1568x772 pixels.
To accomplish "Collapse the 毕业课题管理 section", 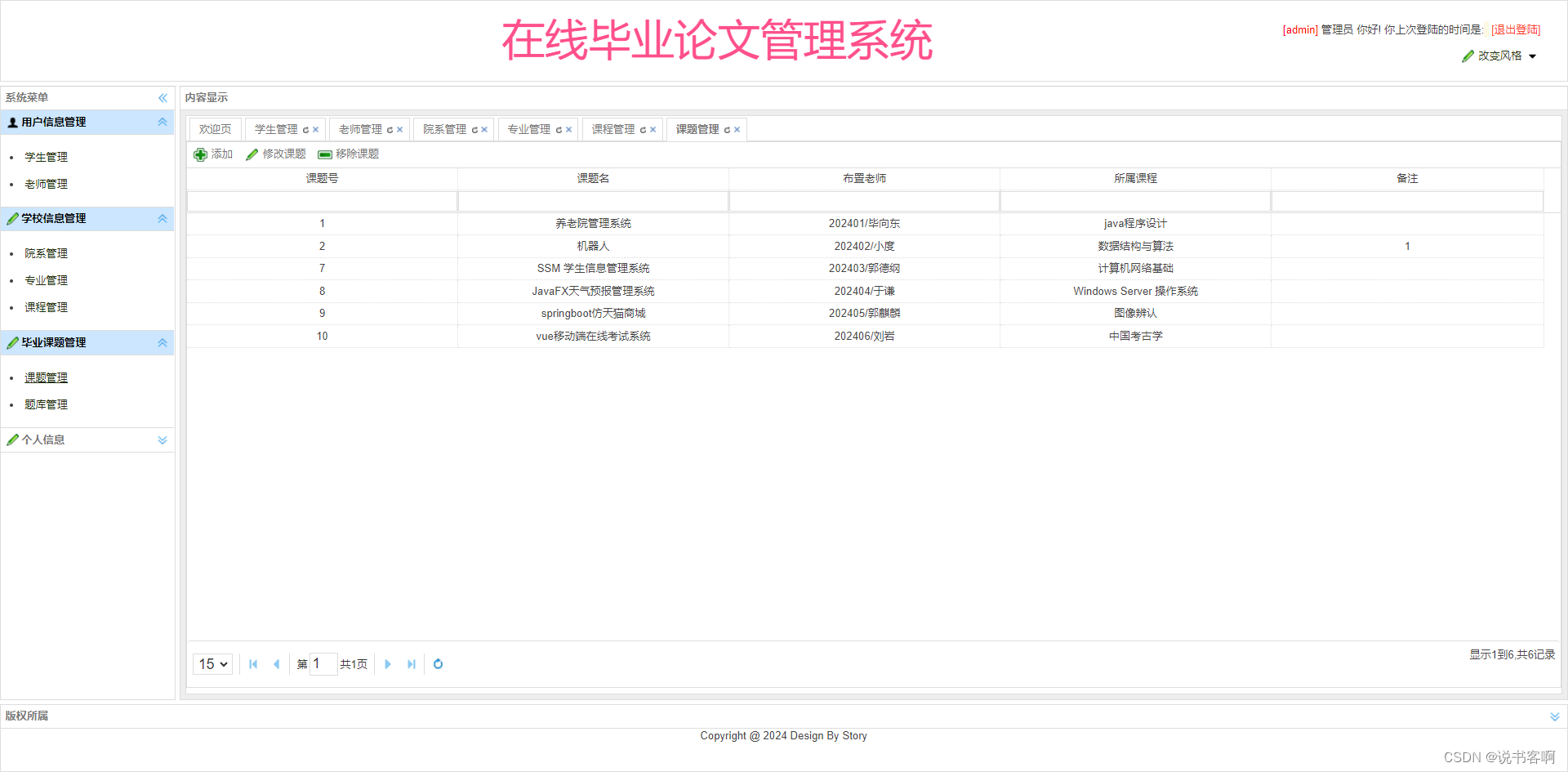I will [163, 343].
